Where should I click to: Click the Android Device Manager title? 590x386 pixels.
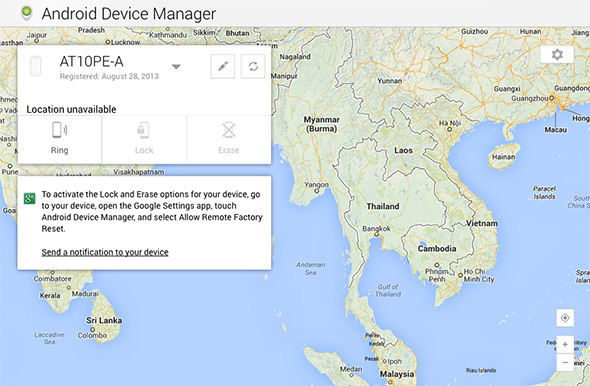click(129, 14)
